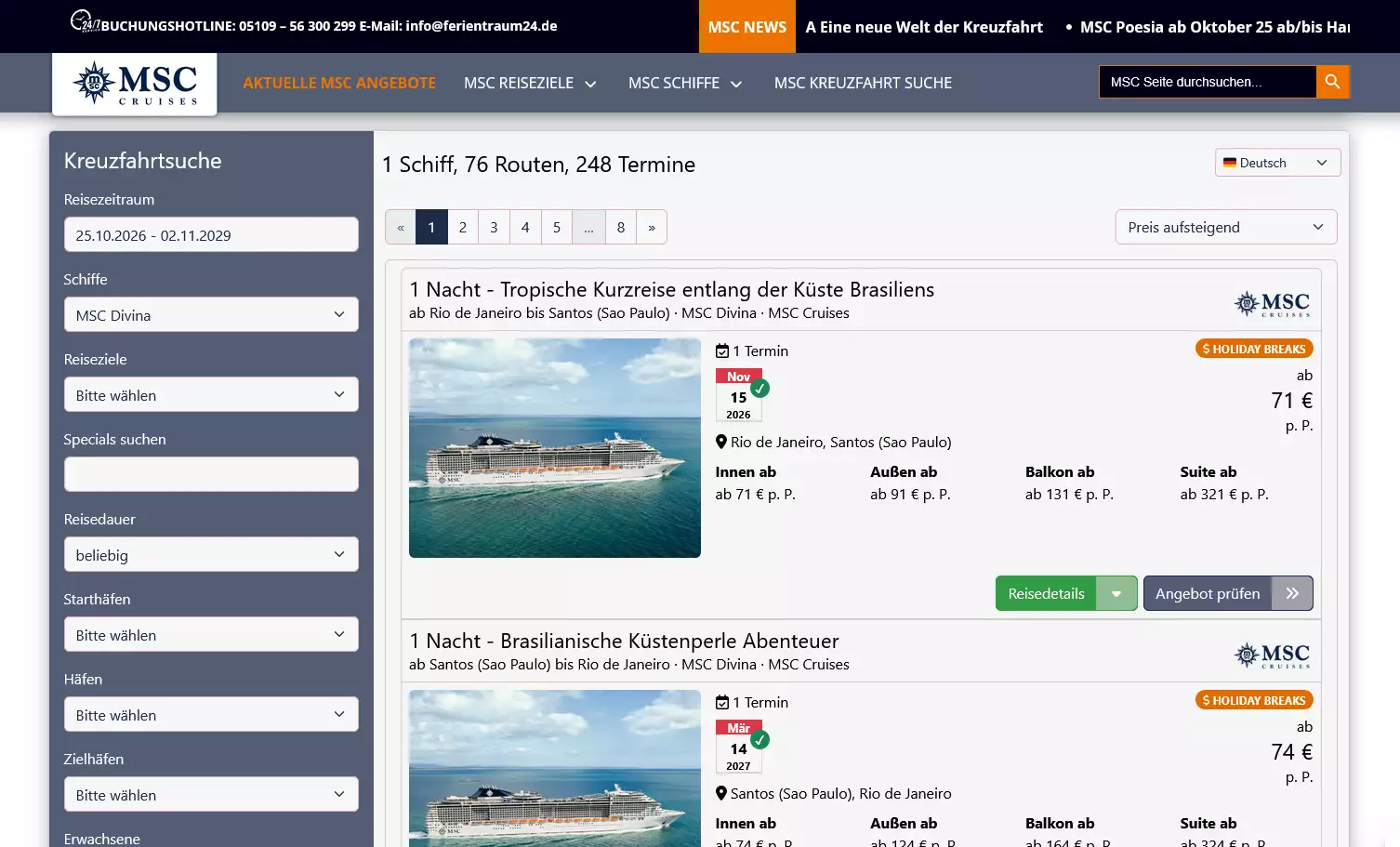This screenshot has height=847, width=1400.
Task: Open Aktuelle MSC Angebote menu item
Action: tap(339, 83)
